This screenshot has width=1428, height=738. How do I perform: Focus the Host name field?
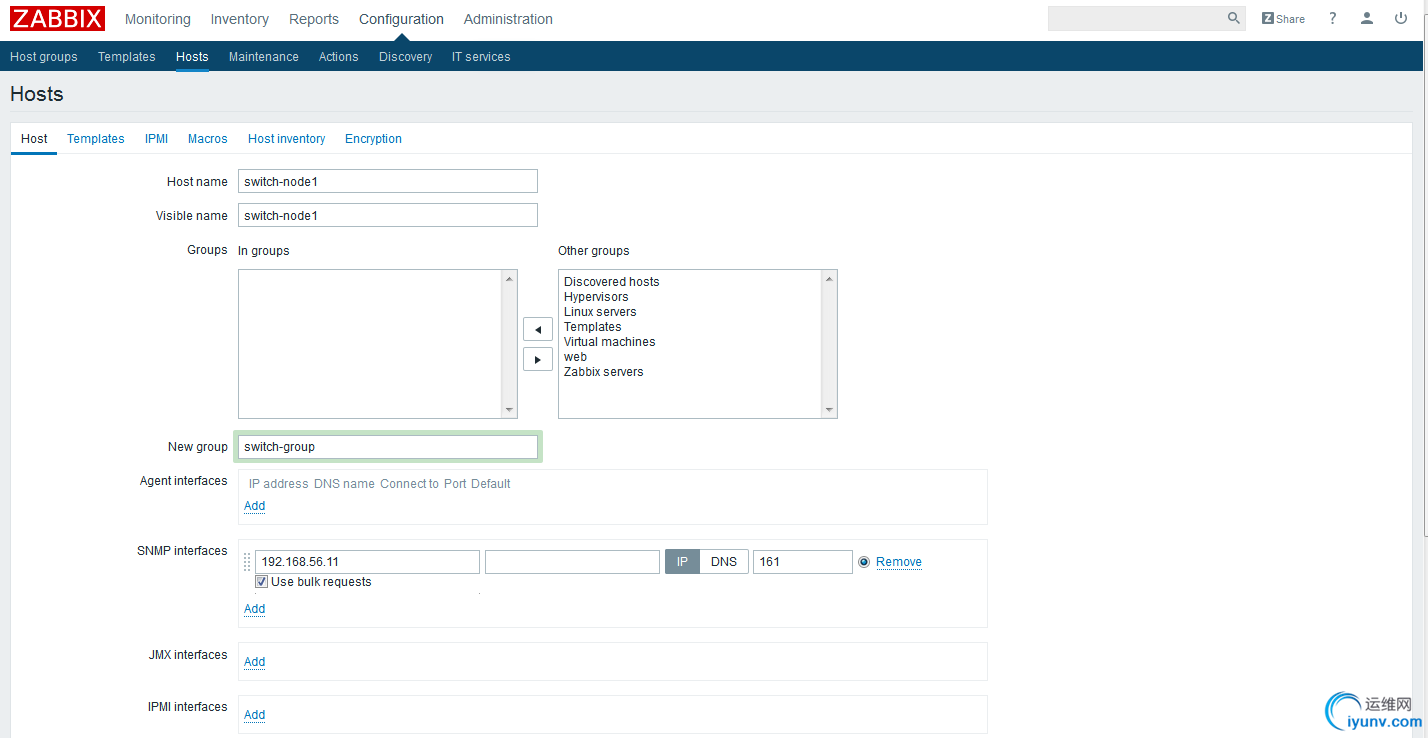[x=388, y=181]
